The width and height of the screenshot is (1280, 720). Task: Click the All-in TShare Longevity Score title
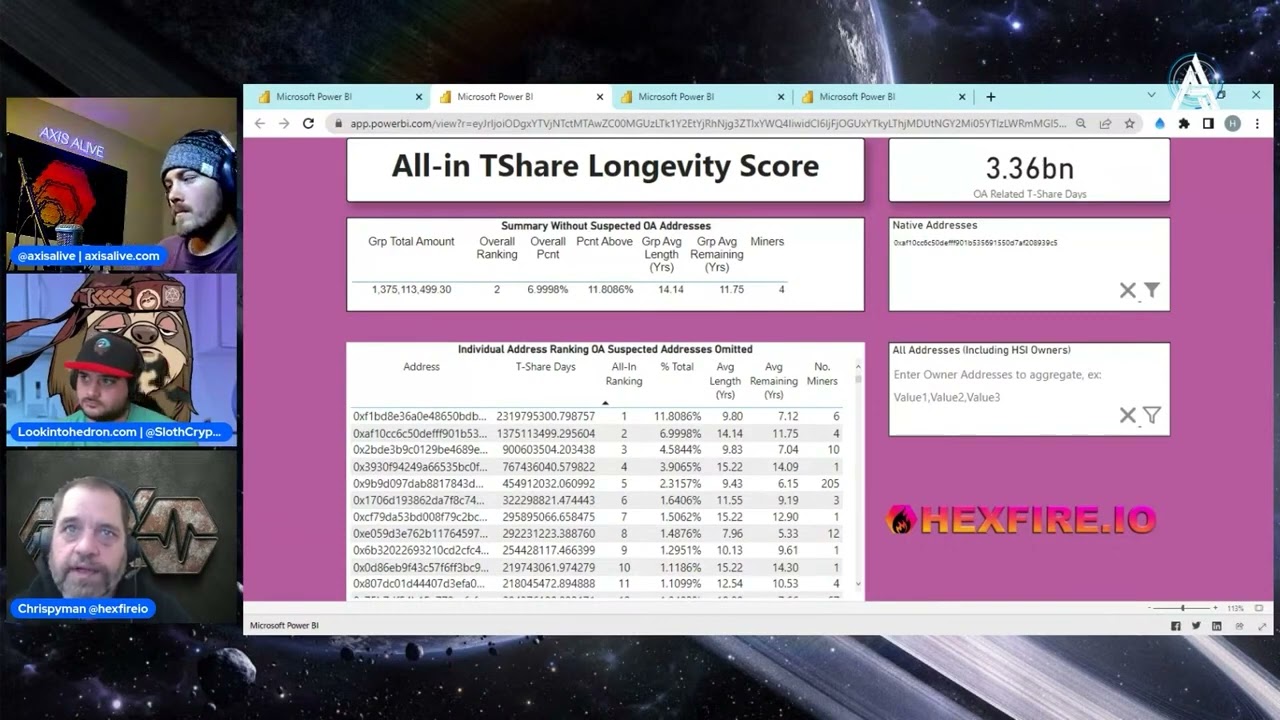pos(605,166)
